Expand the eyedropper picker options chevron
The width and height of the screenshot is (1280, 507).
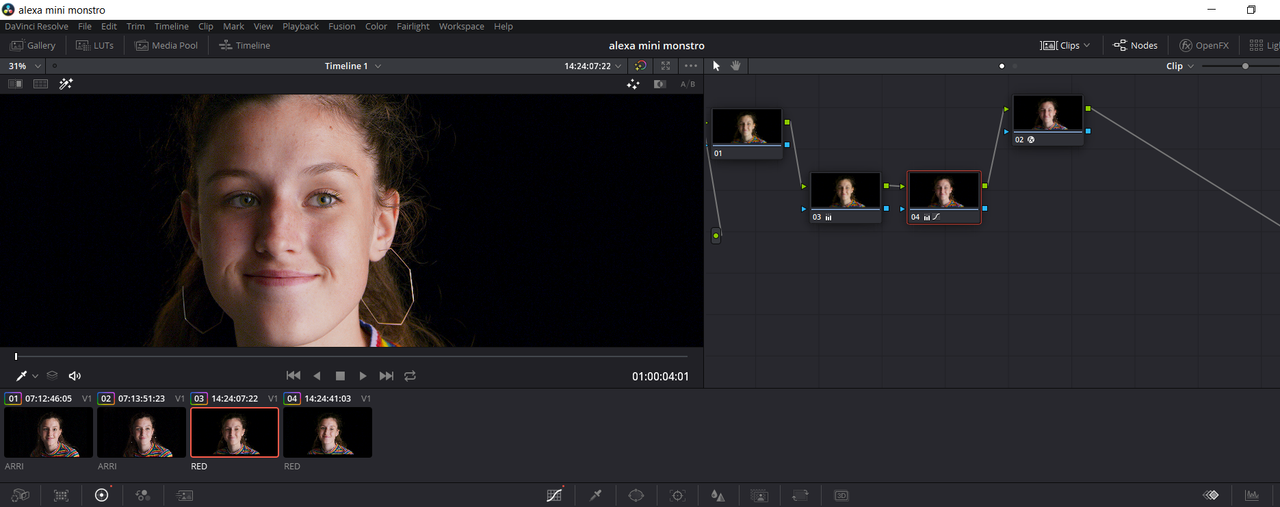35,376
